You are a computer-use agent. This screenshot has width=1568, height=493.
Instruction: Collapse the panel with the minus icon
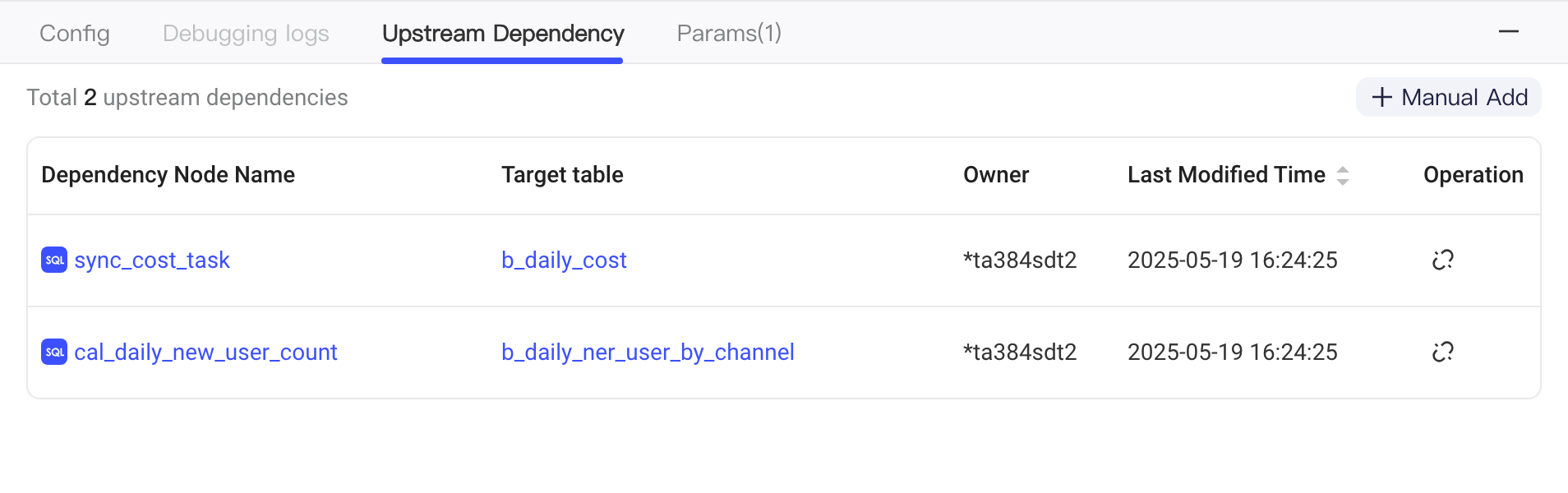coord(1509,32)
